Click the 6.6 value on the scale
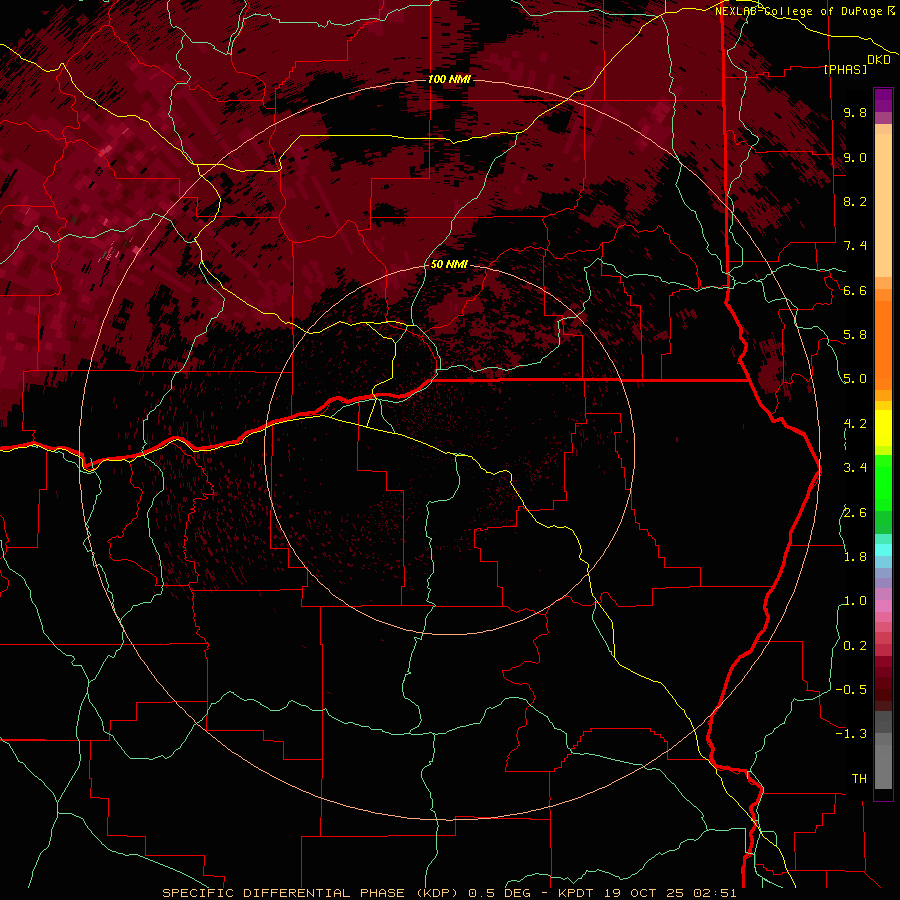 [x=855, y=290]
